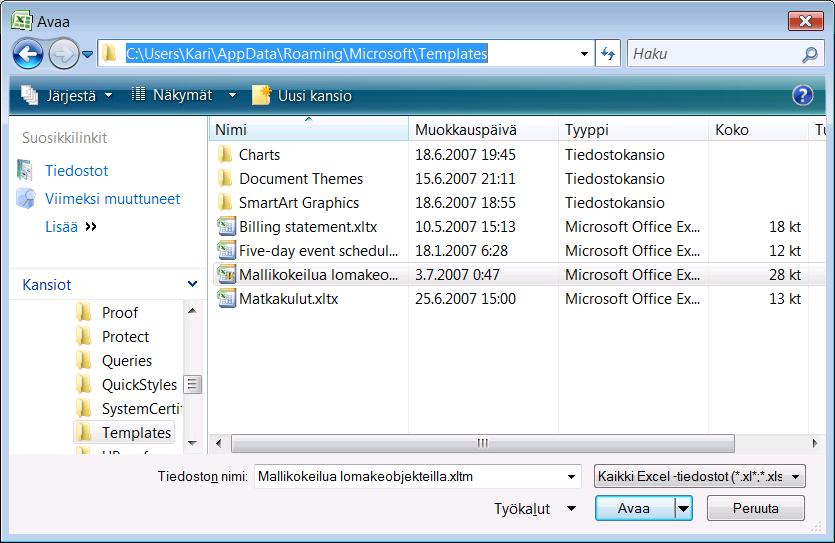Screen dimensions: 835x543
Task: Open the Tiedostot favorite link
Action: point(76,171)
